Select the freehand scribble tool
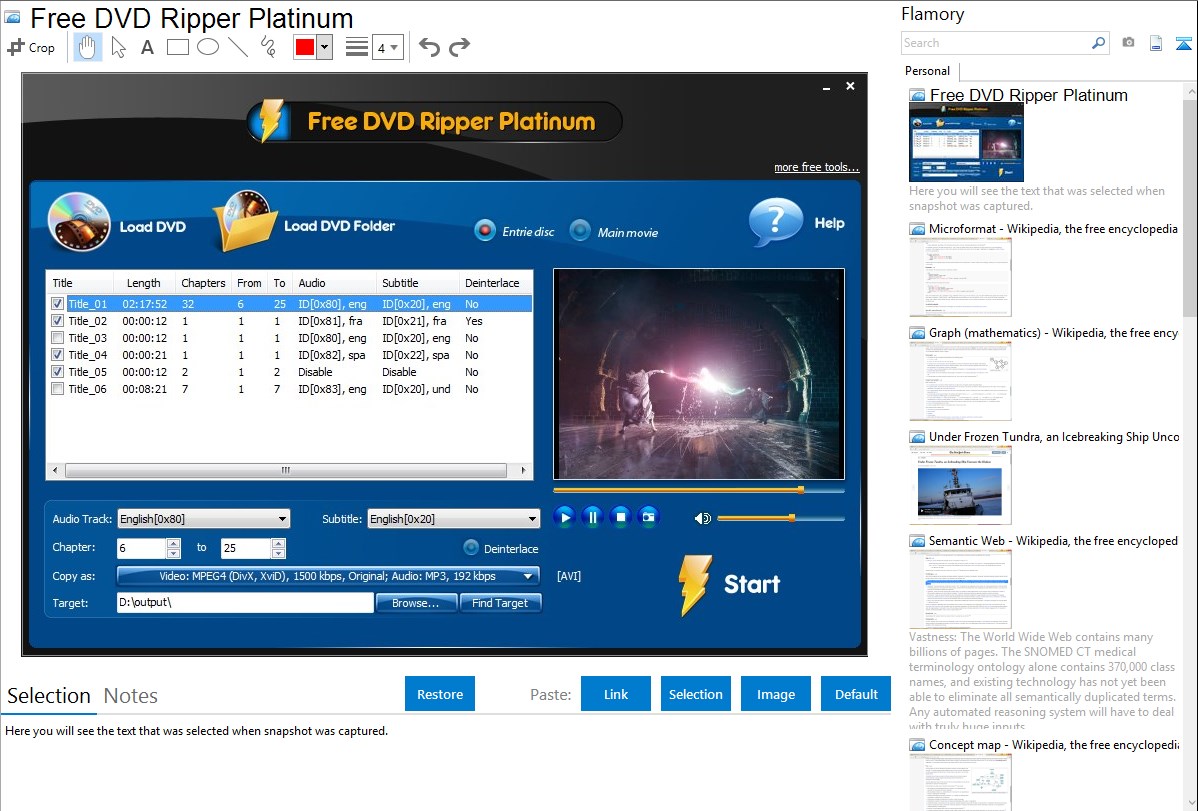The width and height of the screenshot is (1198, 811). pos(268,47)
